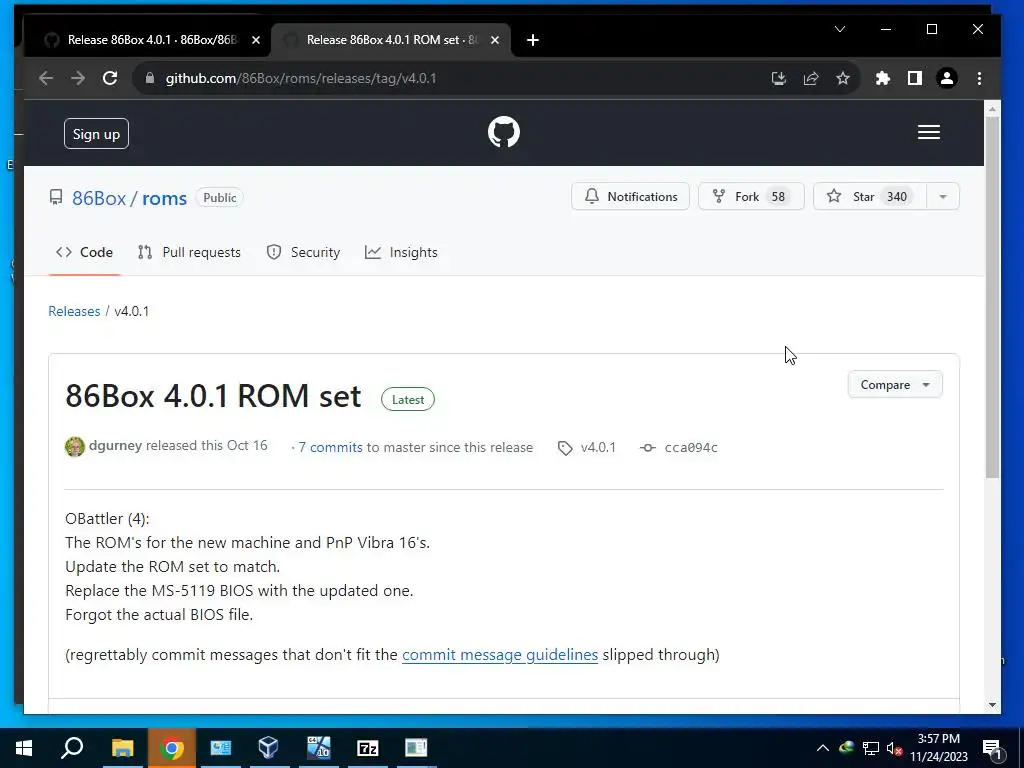Switch to the Code tab
The width and height of the screenshot is (1024, 768).
pos(84,253)
